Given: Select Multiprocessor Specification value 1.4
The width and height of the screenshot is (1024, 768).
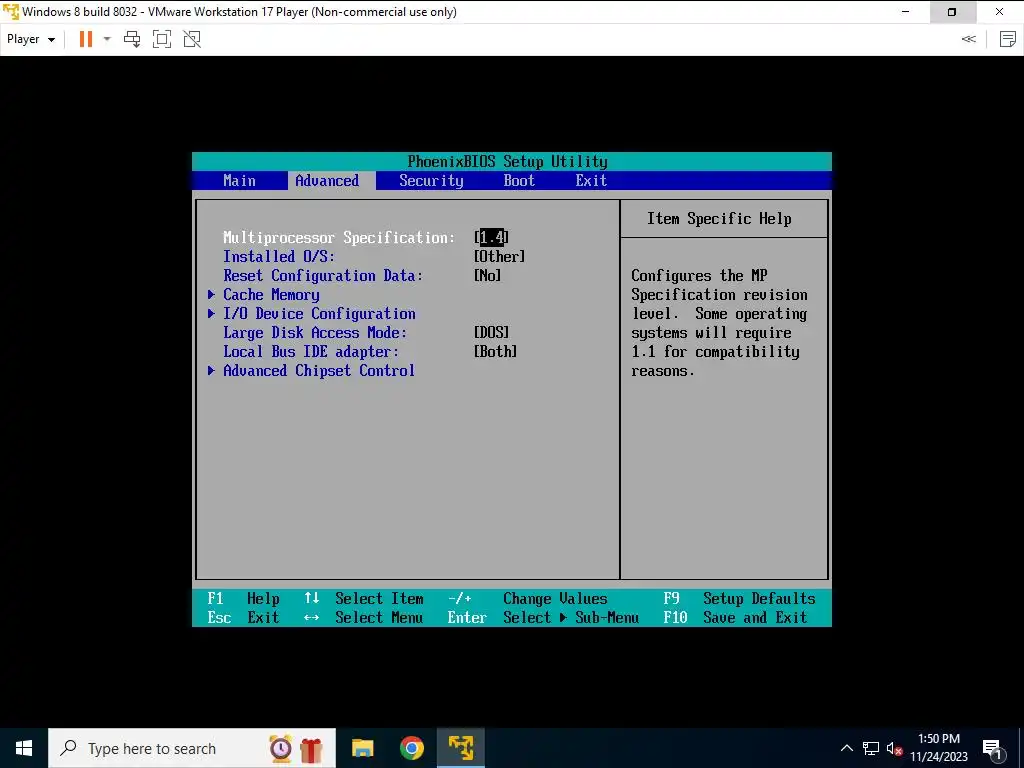Looking at the screenshot, I should click(491, 237).
